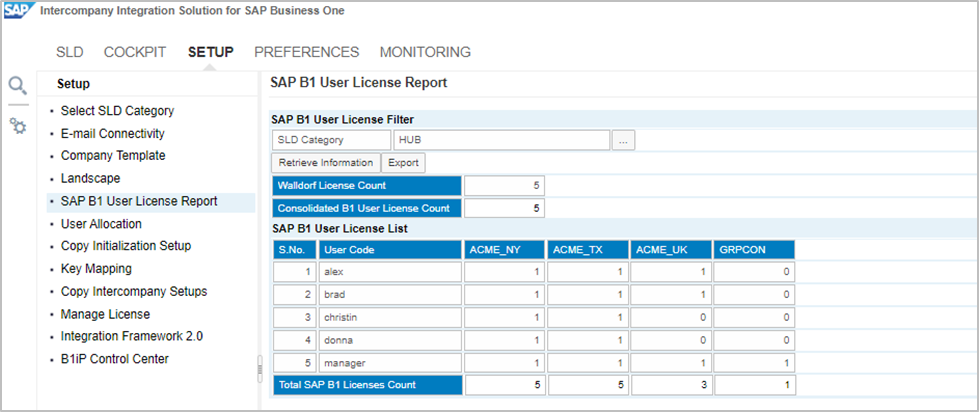Image resolution: width=979 pixels, height=412 pixels.
Task: Select Manage License in sidebar
Action: click(x=104, y=314)
